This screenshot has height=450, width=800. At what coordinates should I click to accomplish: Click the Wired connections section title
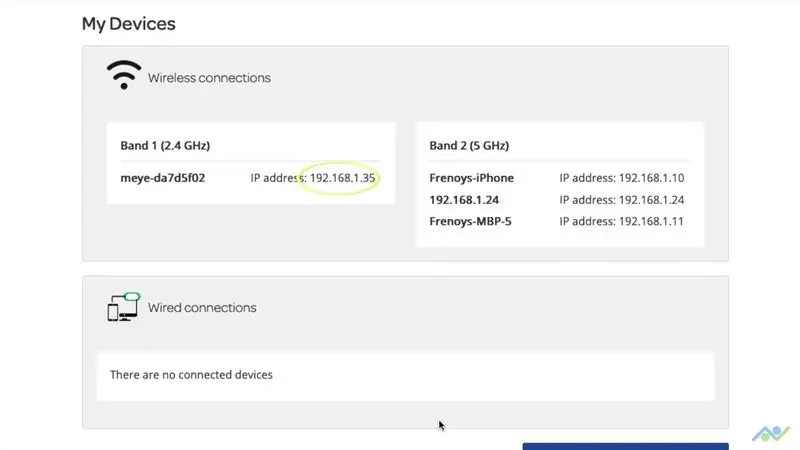coord(202,308)
